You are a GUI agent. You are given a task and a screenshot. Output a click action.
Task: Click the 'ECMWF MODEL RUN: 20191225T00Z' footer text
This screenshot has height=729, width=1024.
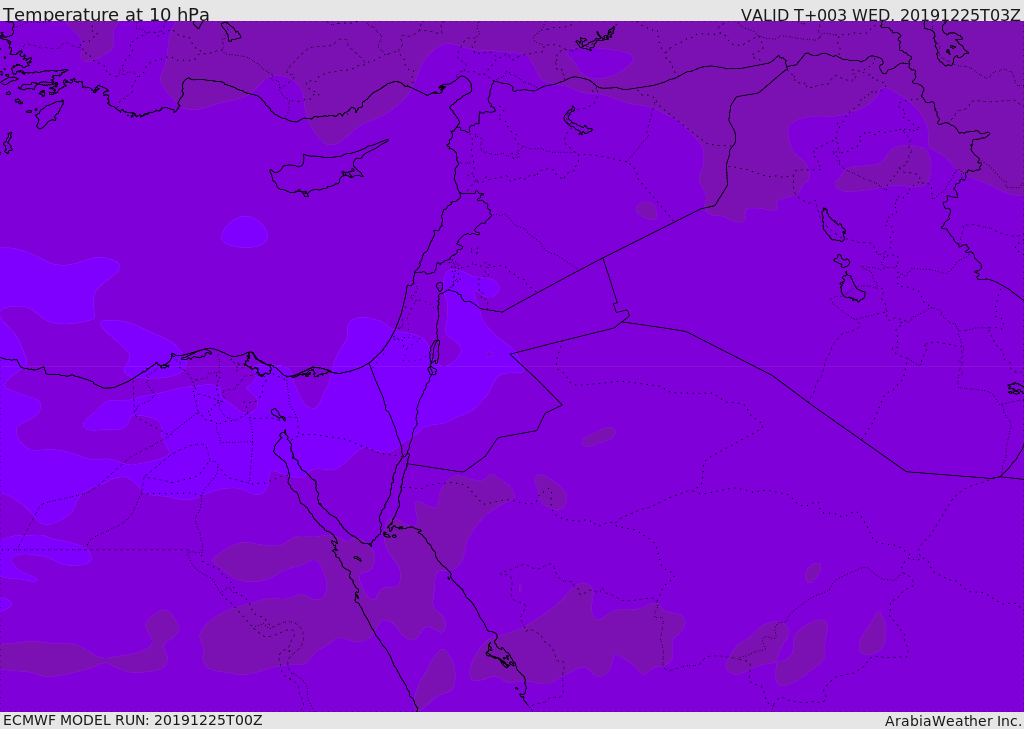[133, 721]
